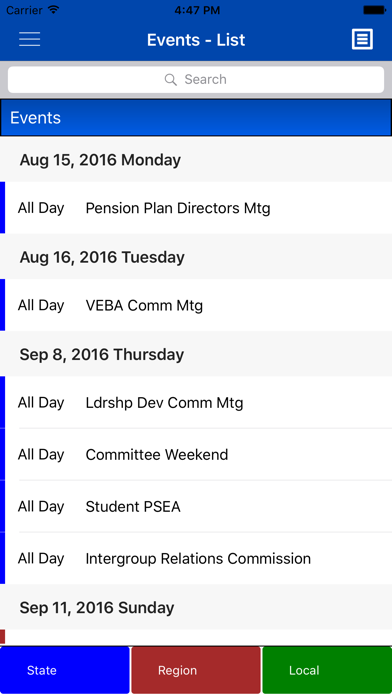Open the Committee Weekend event
The width and height of the screenshot is (392, 696).
[x=196, y=454]
